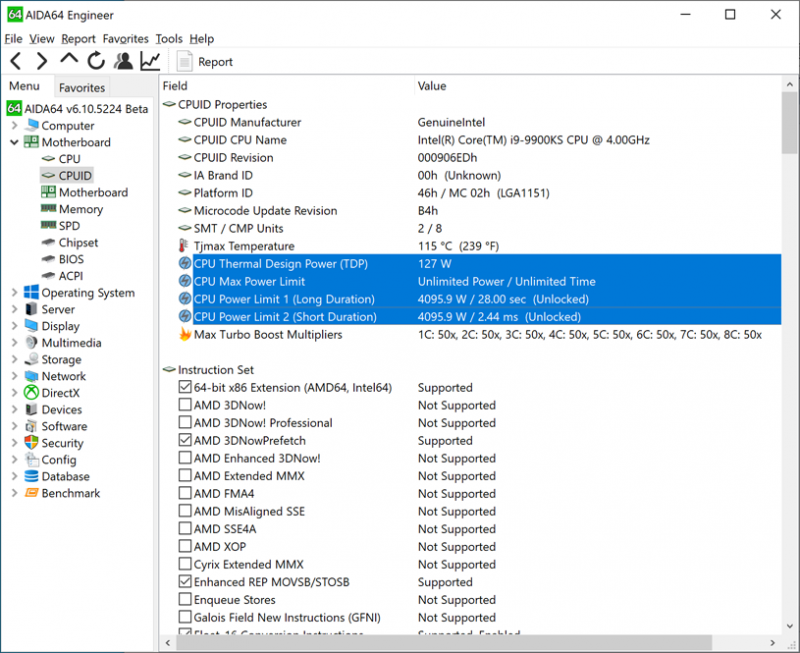Click the Config icon in the tree
Viewport: 800px width, 653px height.
(x=32, y=460)
